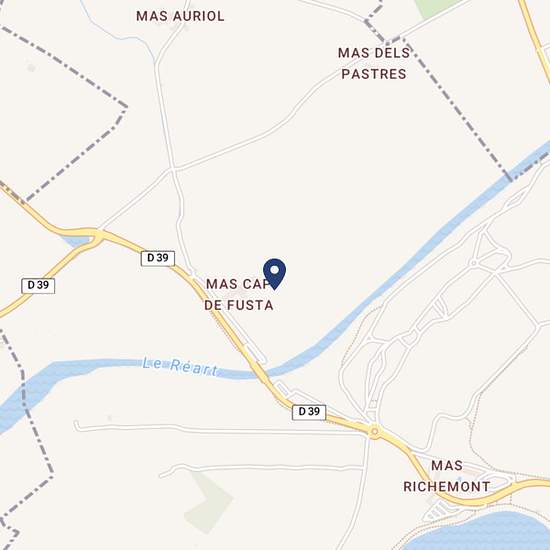This screenshot has height=550, width=550.
Task: Select the Mas Richemont place label
Action: (x=447, y=476)
